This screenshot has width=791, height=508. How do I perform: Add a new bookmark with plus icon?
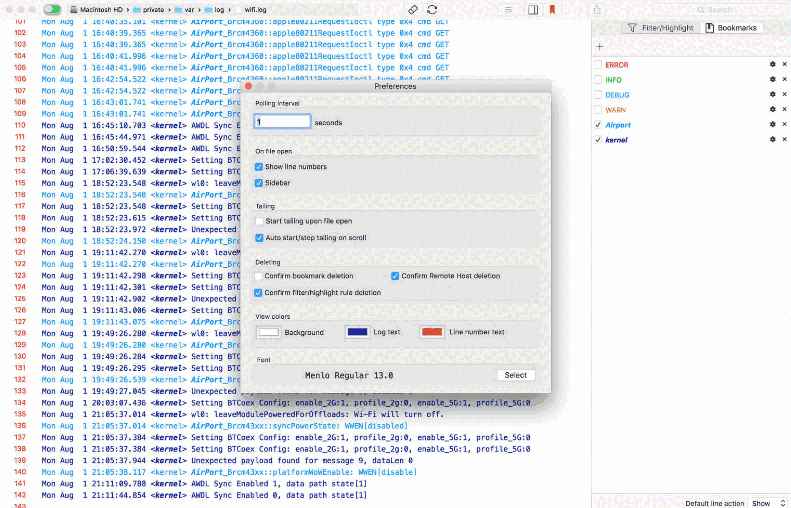599,47
